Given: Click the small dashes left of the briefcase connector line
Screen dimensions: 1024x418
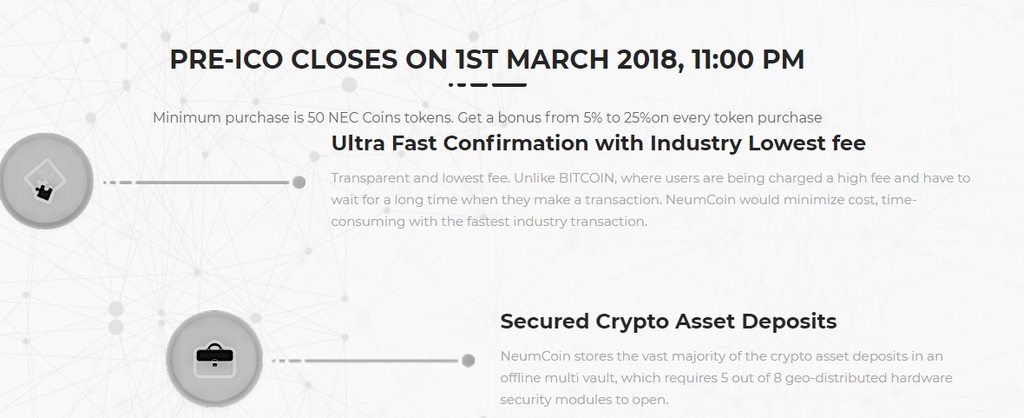Looking at the screenshot, I should click(x=286, y=361).
